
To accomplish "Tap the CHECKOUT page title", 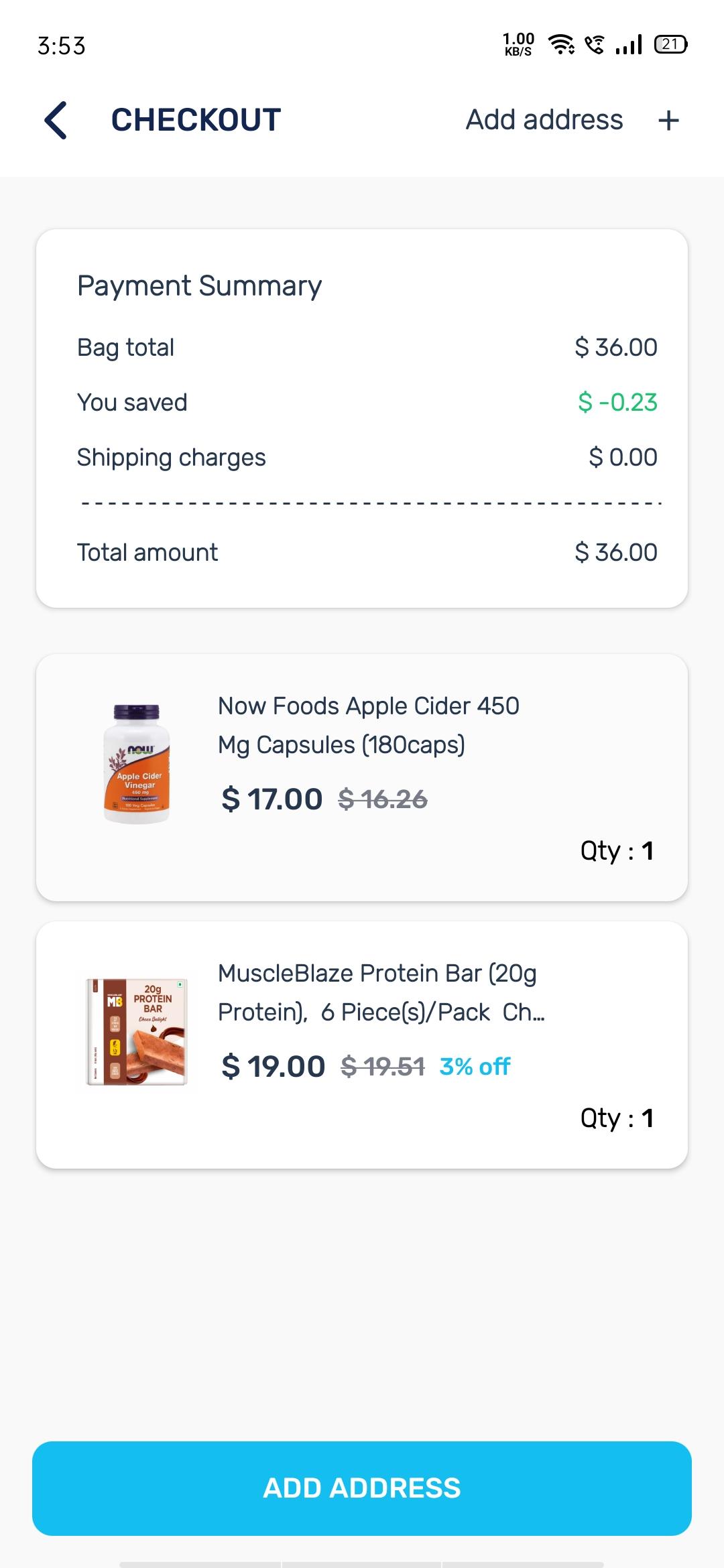I will click(x=196, y=120).
